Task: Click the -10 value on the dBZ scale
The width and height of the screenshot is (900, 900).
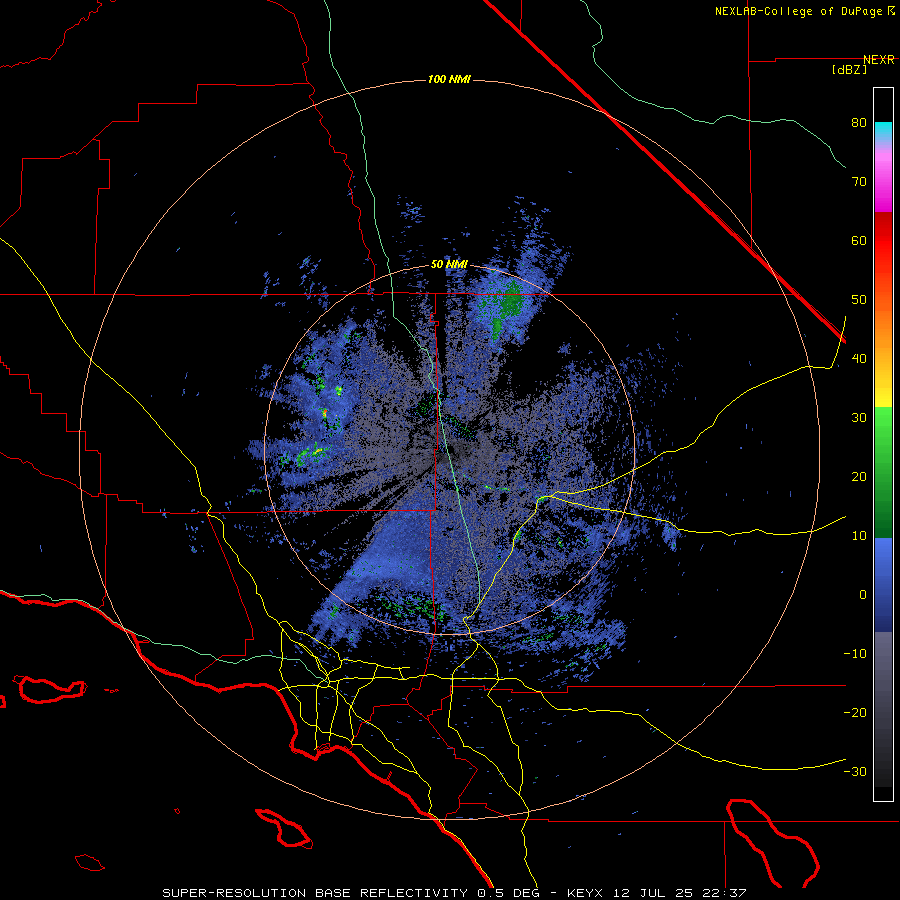Action: tap(855, 654)
